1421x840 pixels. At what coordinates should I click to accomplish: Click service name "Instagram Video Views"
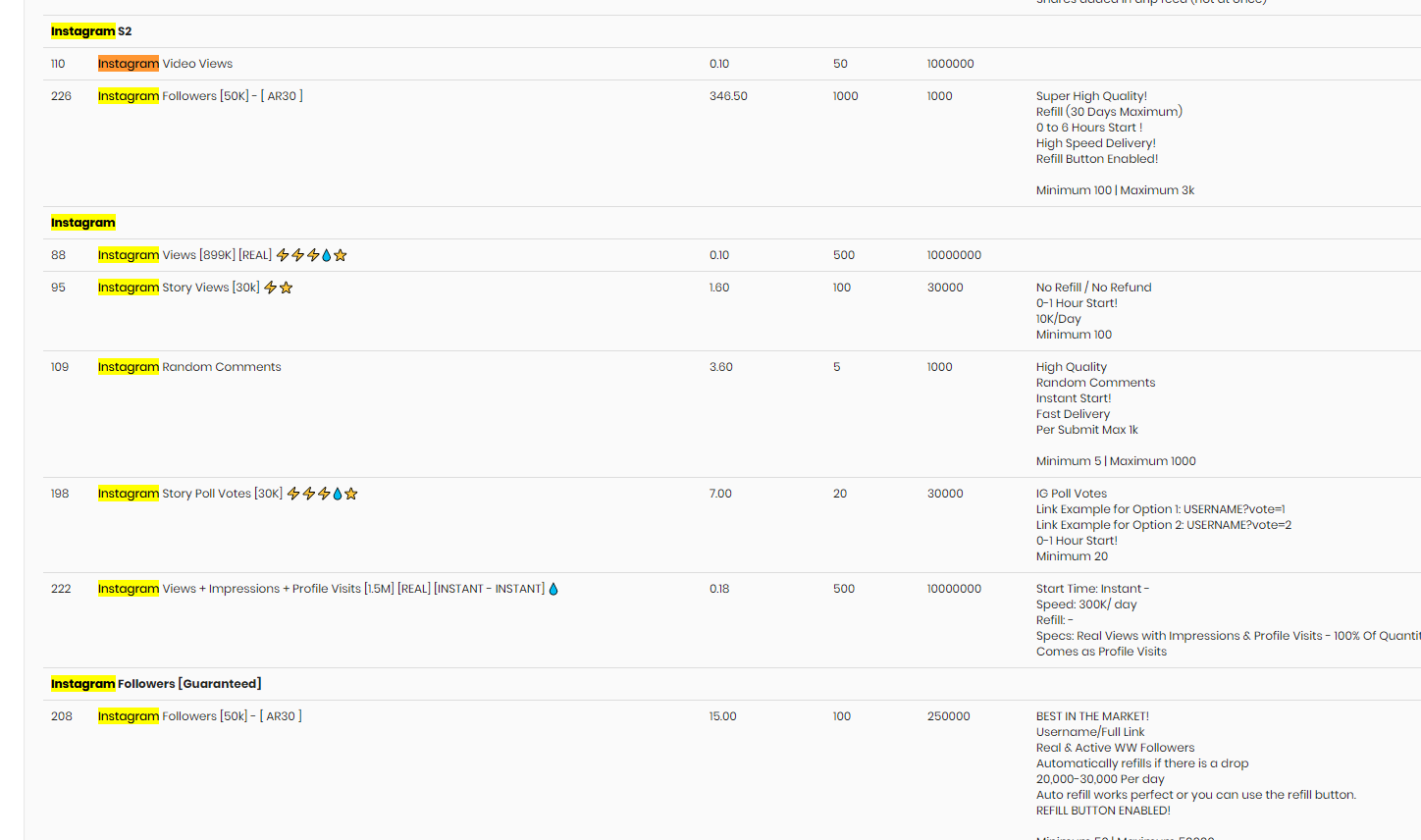click(x=165, y=64)
